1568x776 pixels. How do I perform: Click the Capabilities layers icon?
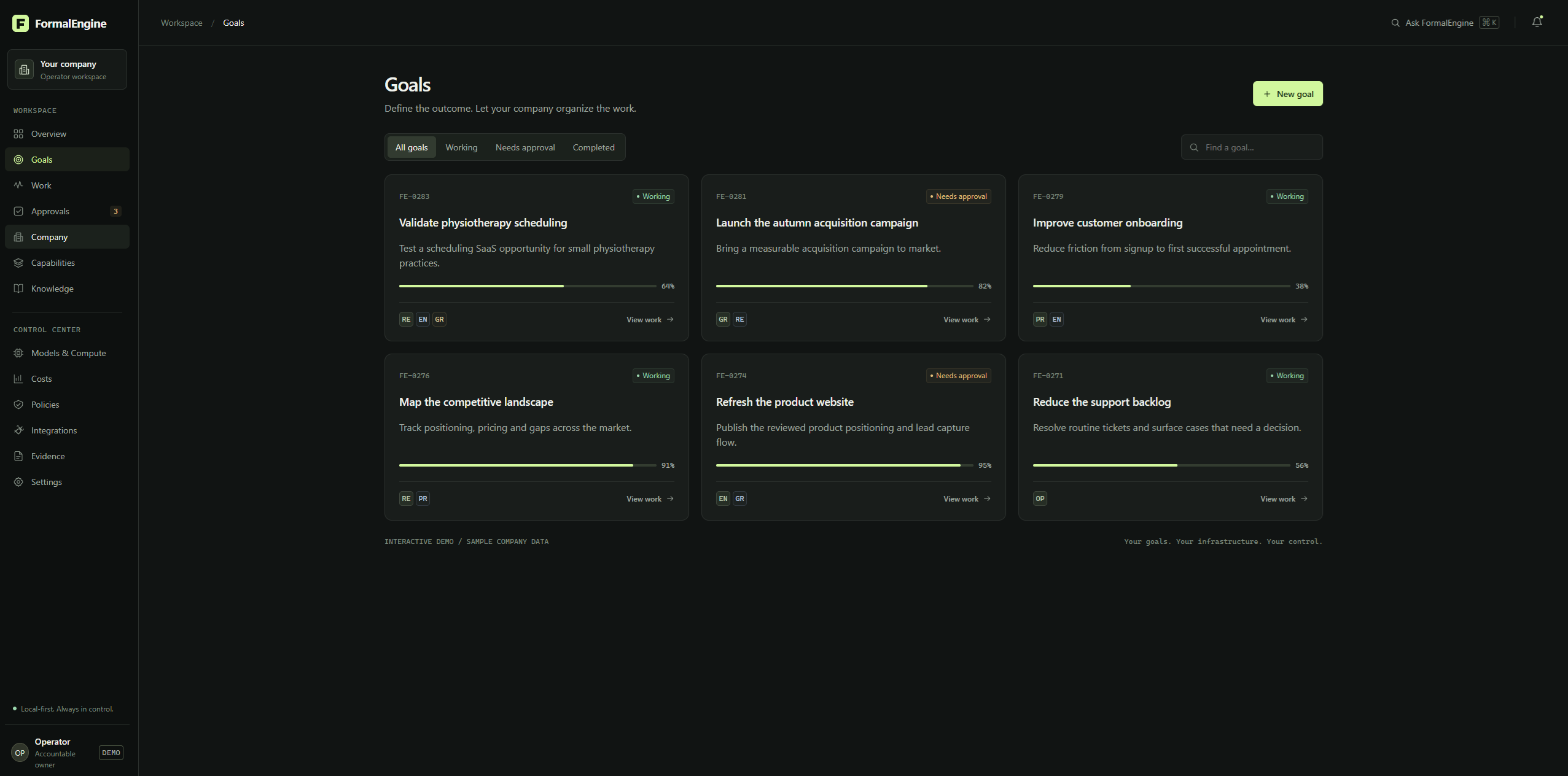[18, 263]
